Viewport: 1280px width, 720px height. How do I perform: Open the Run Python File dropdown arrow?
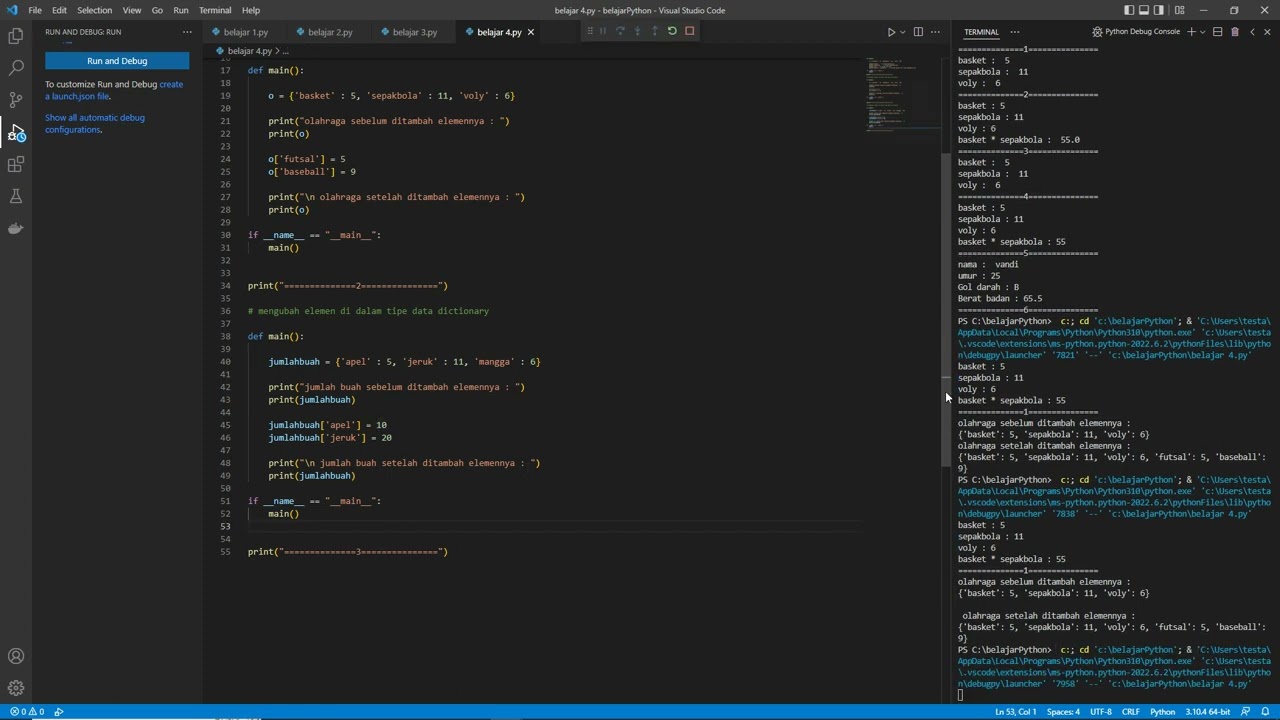click(x=904, y=32)
